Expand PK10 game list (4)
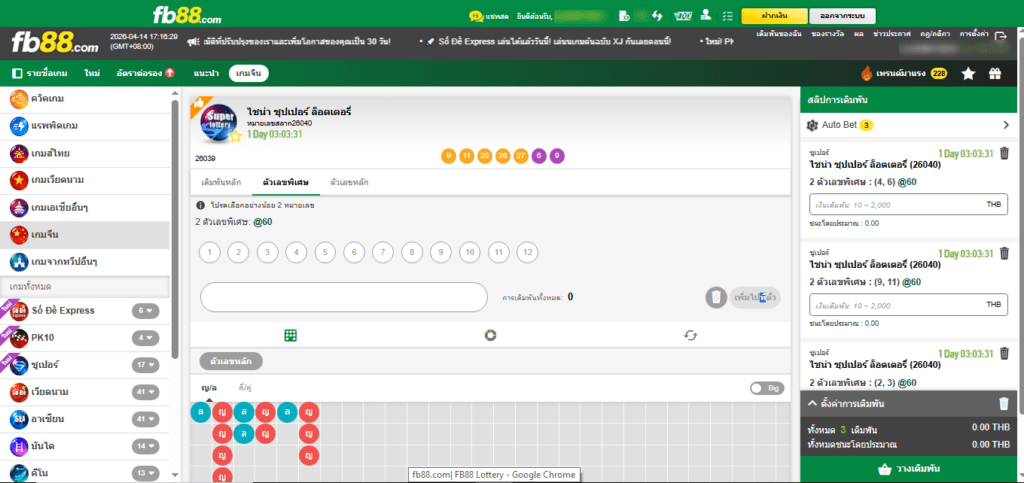Screen dimensions: 1024x483 pos(146,337)
